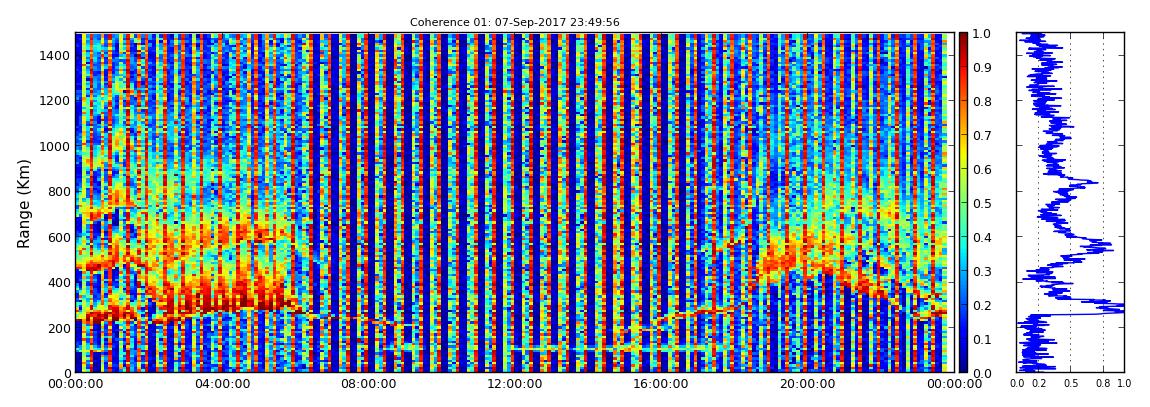Click the 04:00:00 time axis label
Viewport: 1150px width, 407px height.
[221, 384]
